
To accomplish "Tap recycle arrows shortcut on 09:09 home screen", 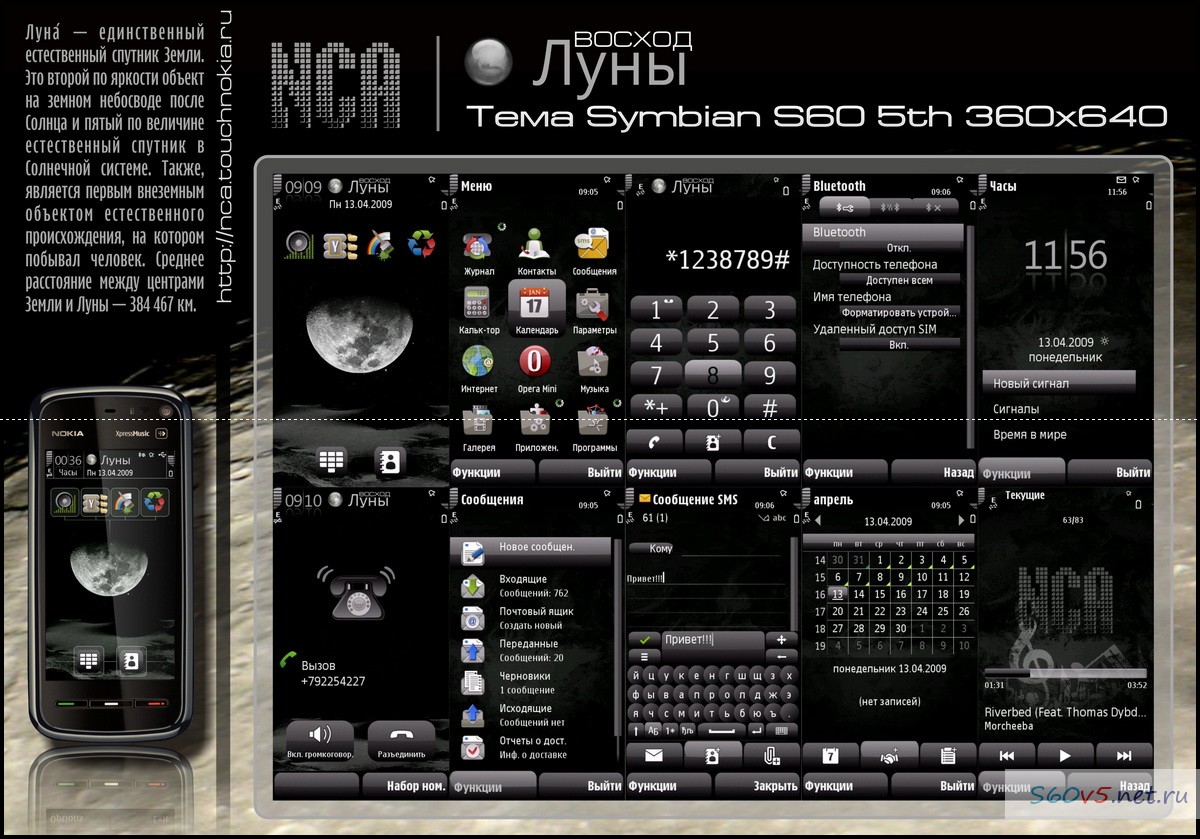I will pyautogui.click(x=421, y=244).
